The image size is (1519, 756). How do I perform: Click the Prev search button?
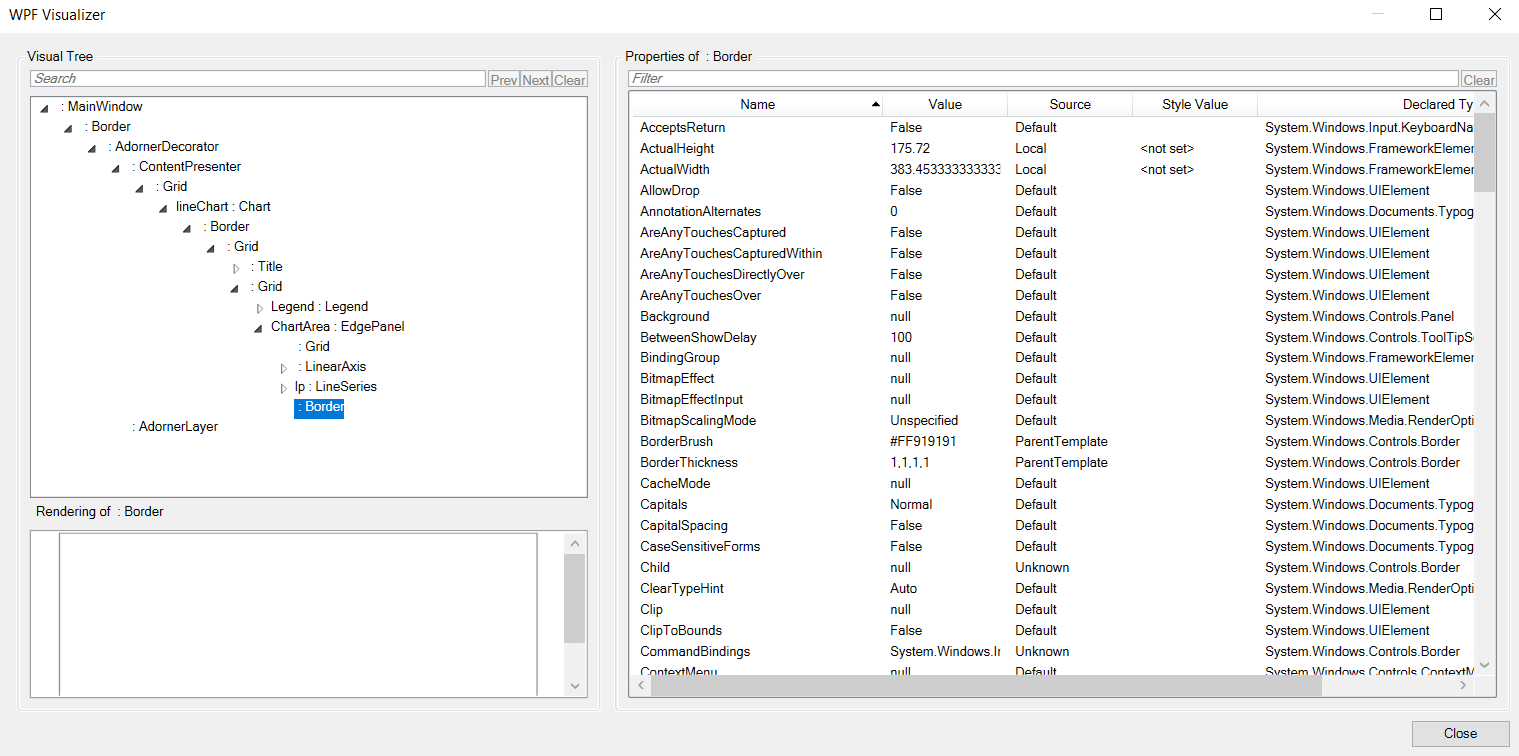pyautogui.click(x=503, y=79)
